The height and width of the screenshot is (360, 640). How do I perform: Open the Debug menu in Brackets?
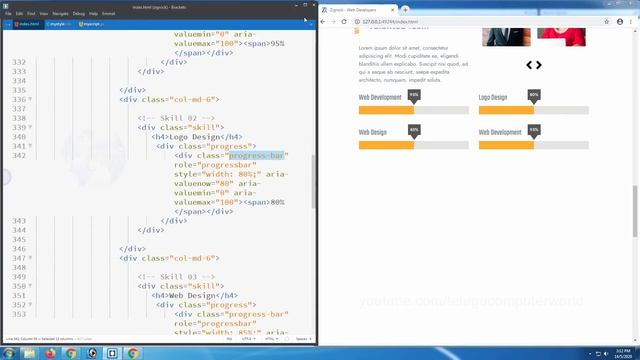[x=79, y=13]
